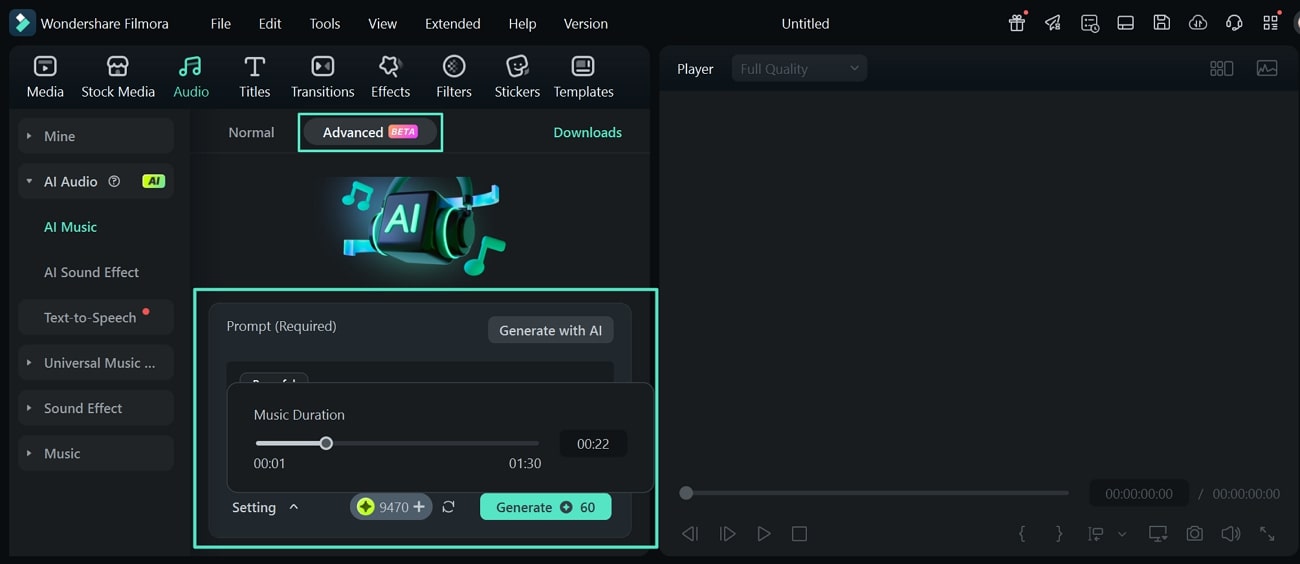Select AI Music in sidebar

click(70, 227)
